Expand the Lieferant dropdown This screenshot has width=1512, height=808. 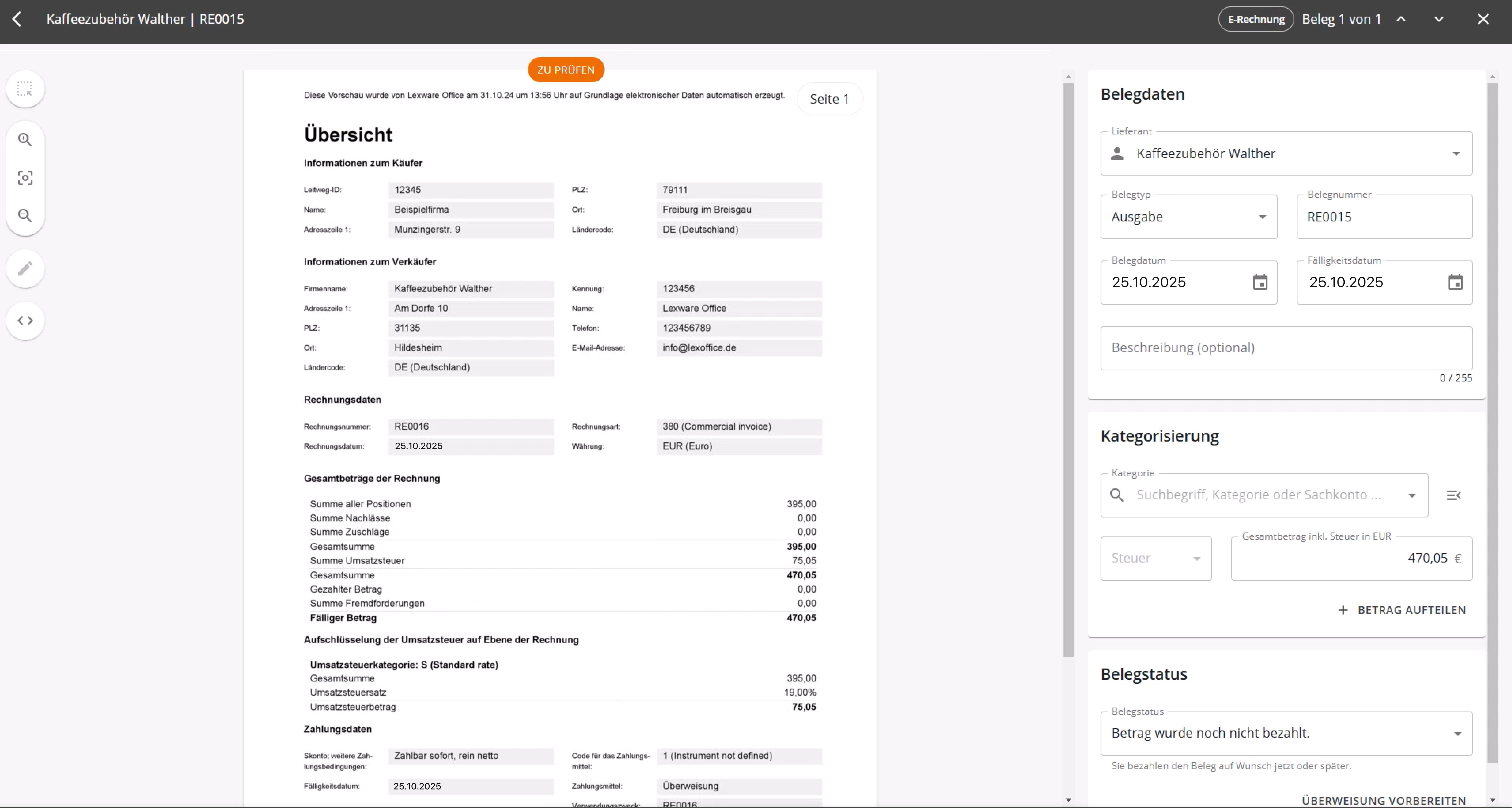click(1456, 154)
